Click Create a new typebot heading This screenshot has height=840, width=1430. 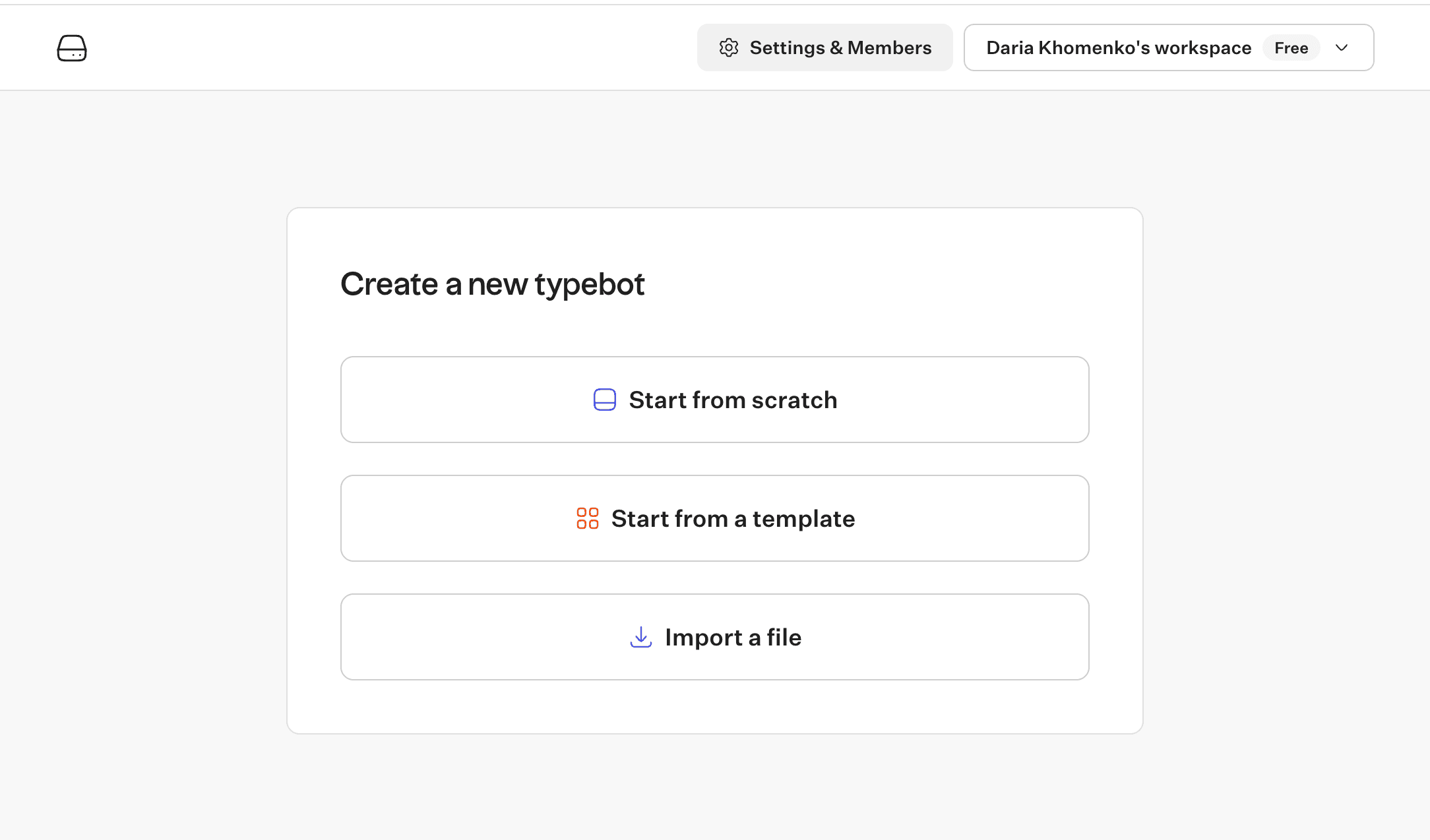[x=492, y=284]
